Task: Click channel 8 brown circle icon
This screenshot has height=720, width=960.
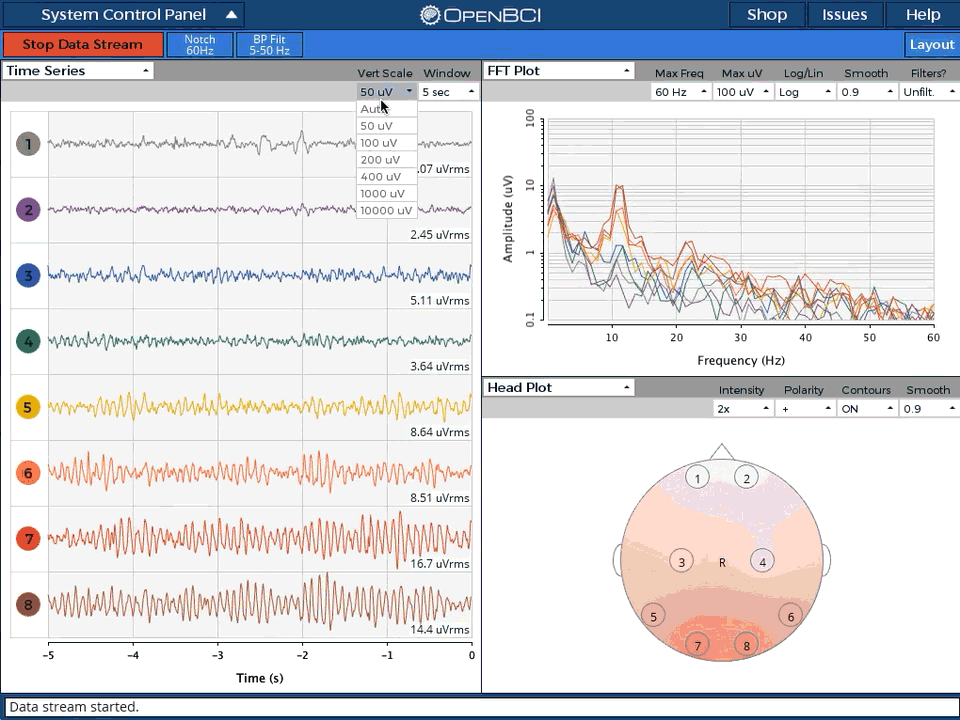Action: [28, 605]
